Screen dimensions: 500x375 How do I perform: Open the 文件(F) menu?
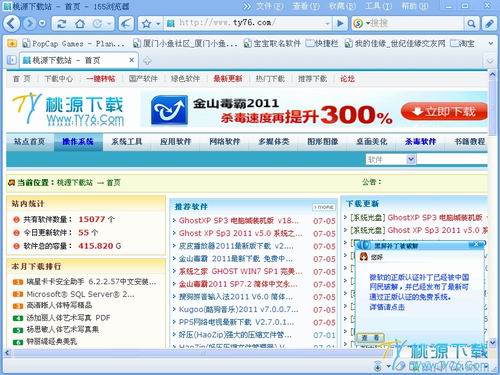click(x=270, y=6)
